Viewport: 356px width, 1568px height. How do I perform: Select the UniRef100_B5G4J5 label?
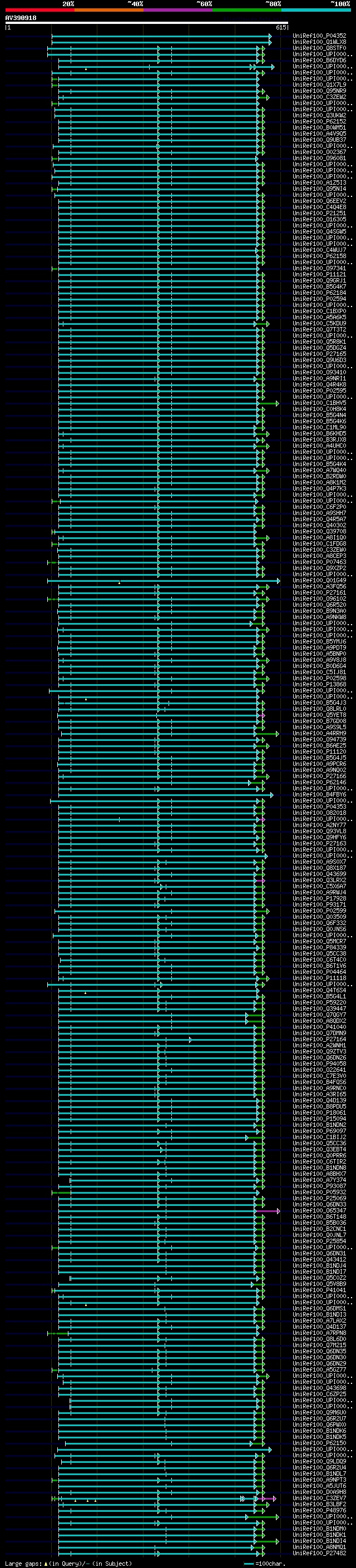pos(319,758)
